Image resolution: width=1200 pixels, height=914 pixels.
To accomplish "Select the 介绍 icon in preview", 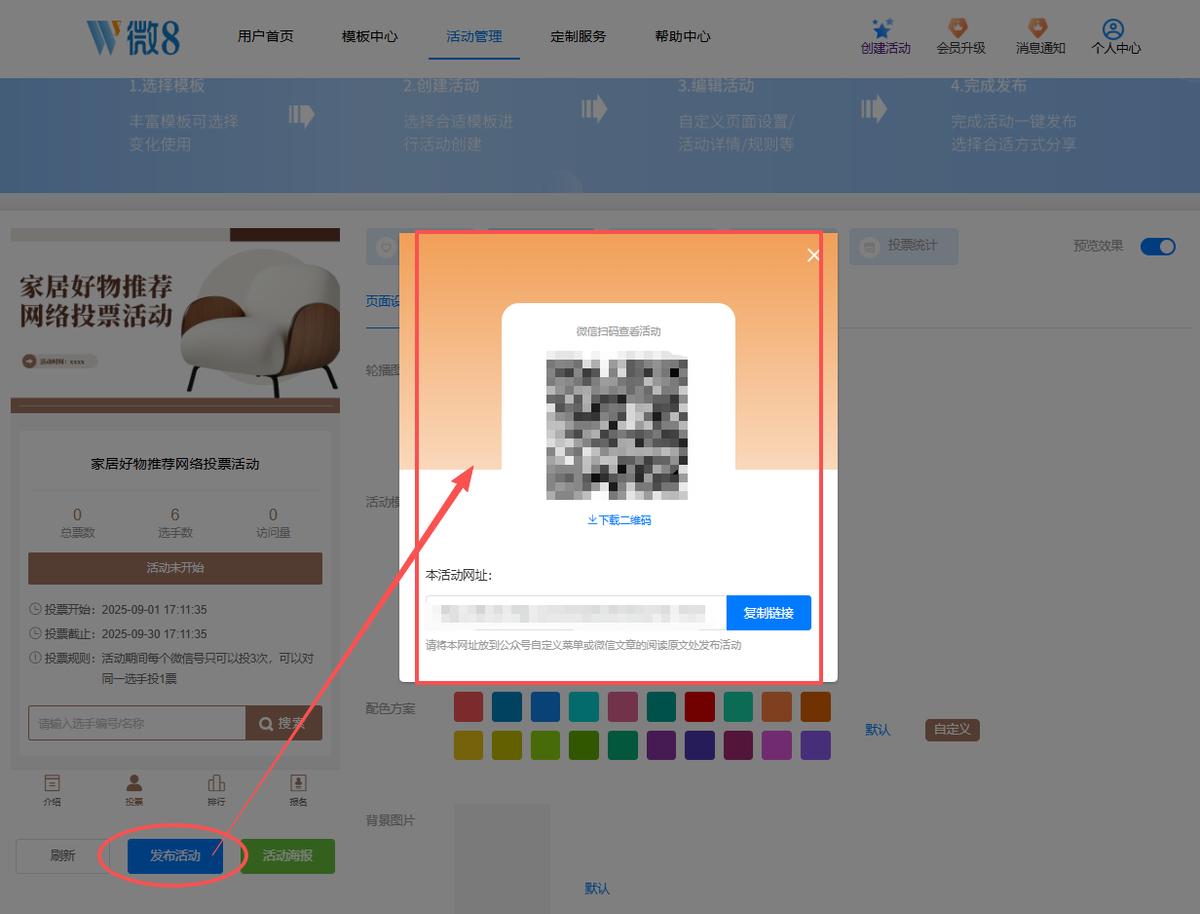I will click(52, 783).
